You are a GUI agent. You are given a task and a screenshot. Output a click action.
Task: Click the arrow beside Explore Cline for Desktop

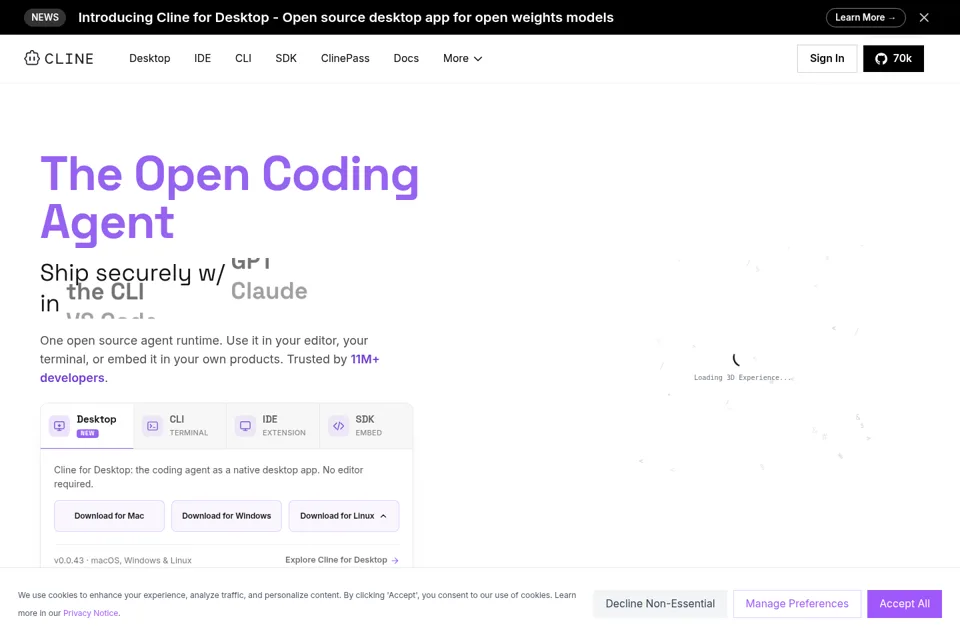tap(395, 560)
